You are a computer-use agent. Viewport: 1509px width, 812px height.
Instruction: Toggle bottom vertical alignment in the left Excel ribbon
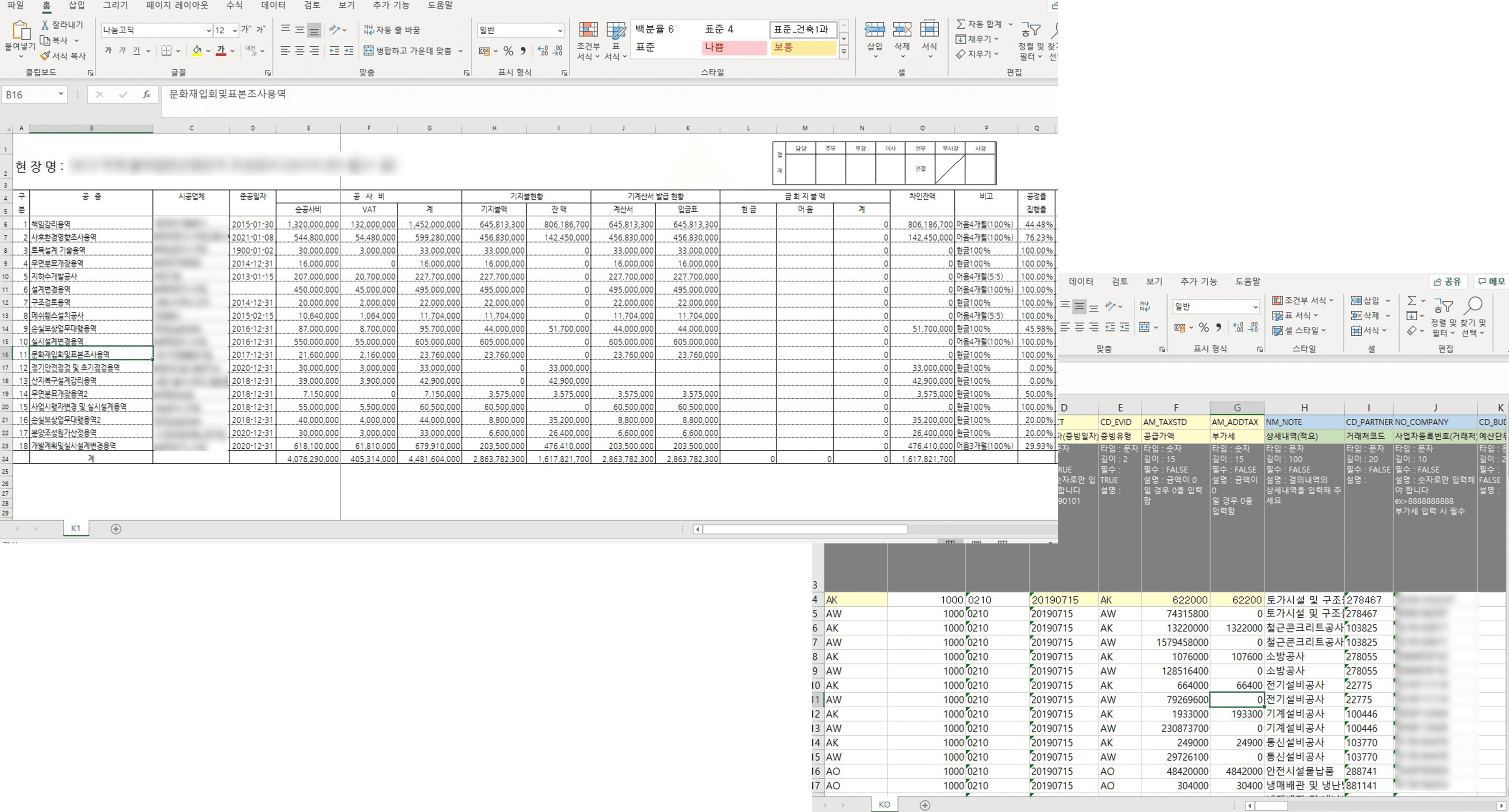(x=314, y=30)
